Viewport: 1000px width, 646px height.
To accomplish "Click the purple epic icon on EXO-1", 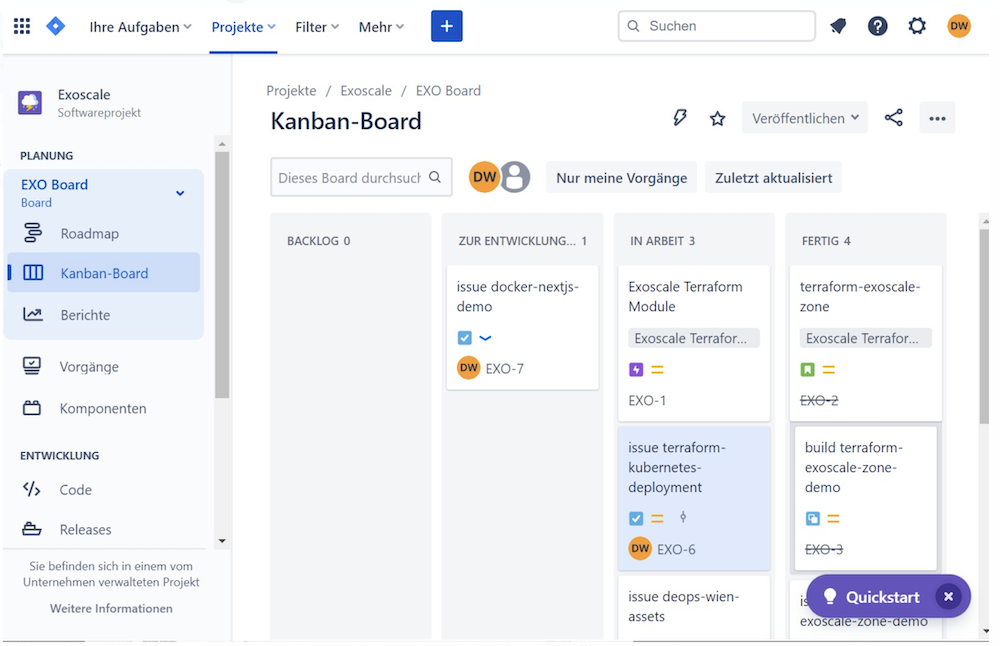I will tap(636, 369).
